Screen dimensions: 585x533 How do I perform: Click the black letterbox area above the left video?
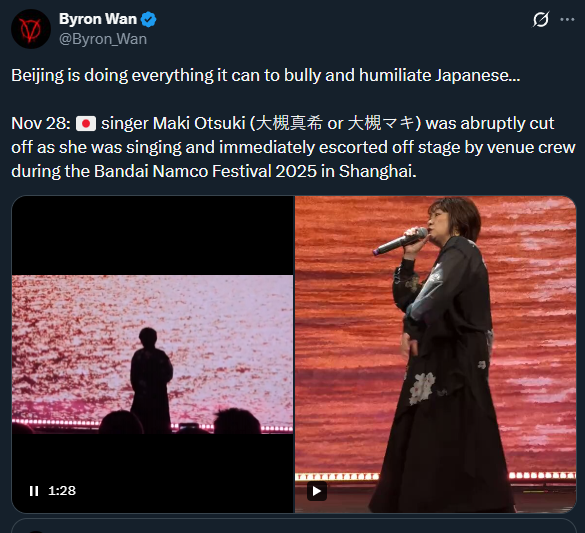tap(153, 236)
